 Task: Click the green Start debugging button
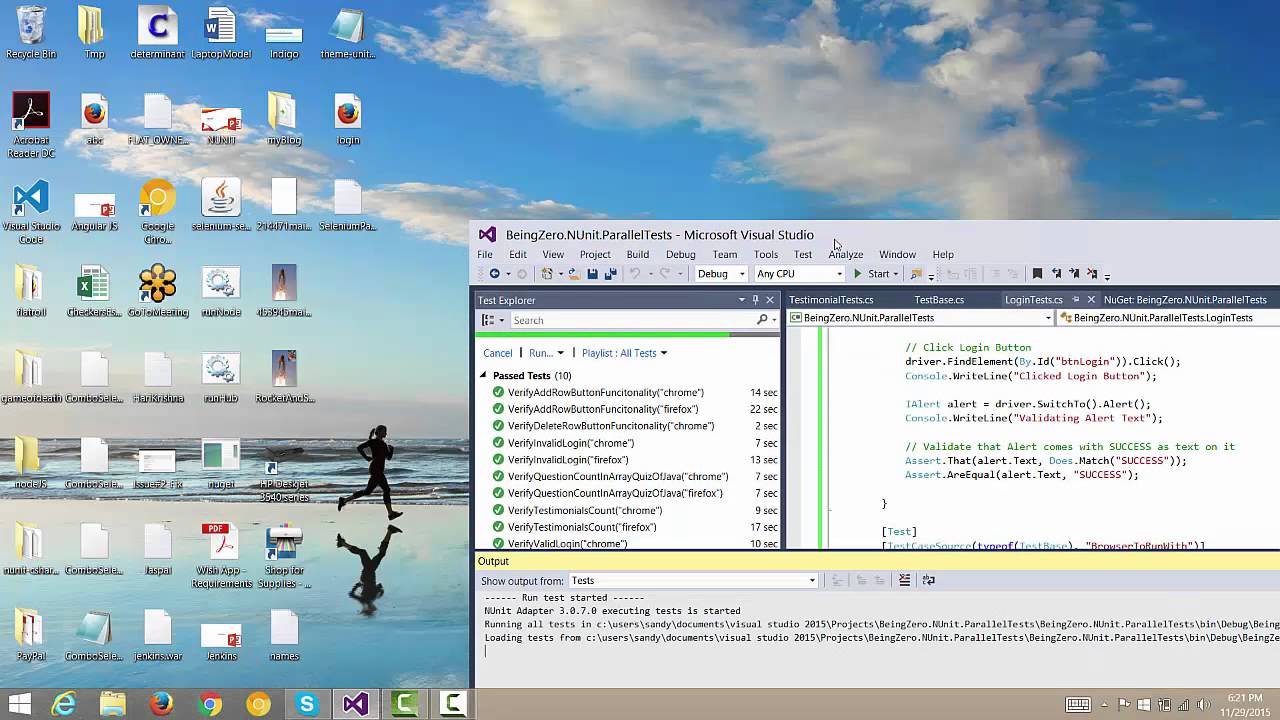(872, 274)
